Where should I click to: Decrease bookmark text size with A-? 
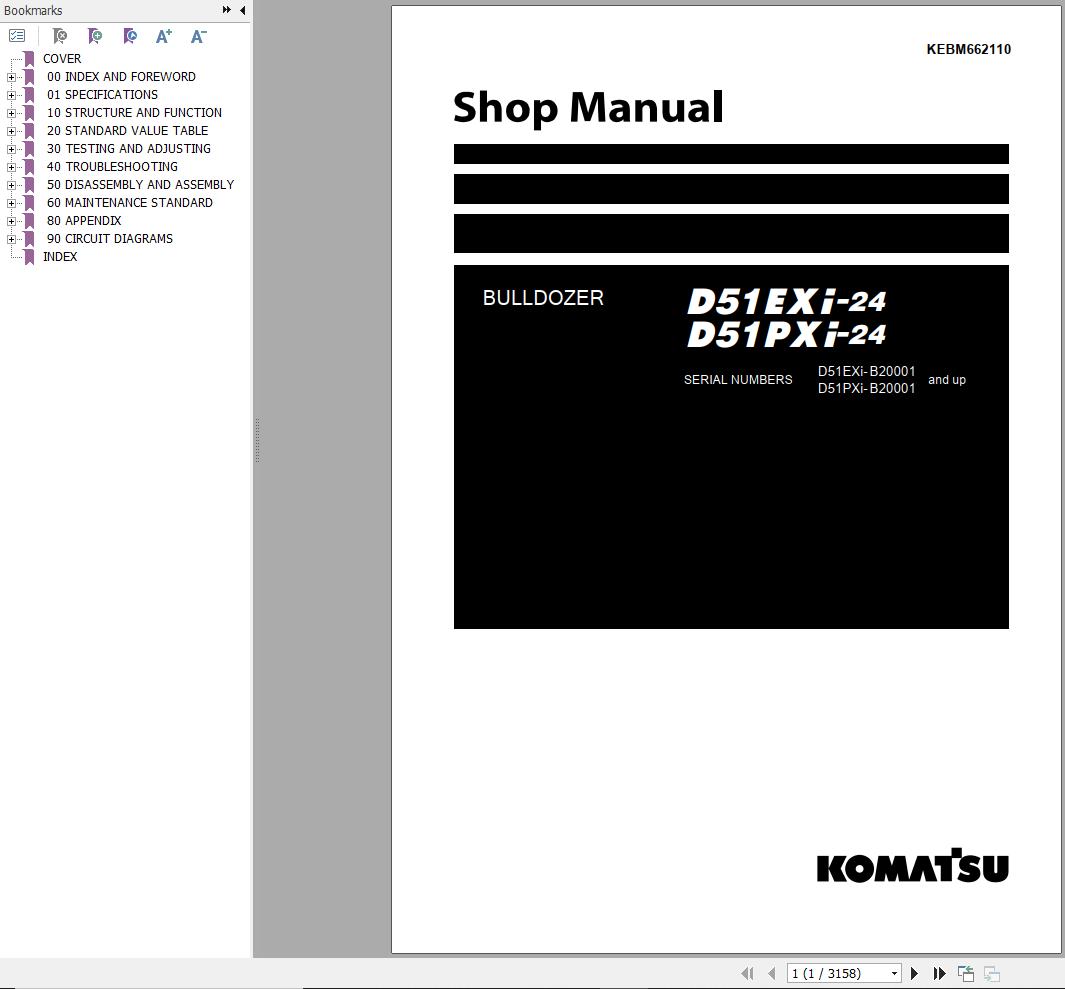point(197,36)
